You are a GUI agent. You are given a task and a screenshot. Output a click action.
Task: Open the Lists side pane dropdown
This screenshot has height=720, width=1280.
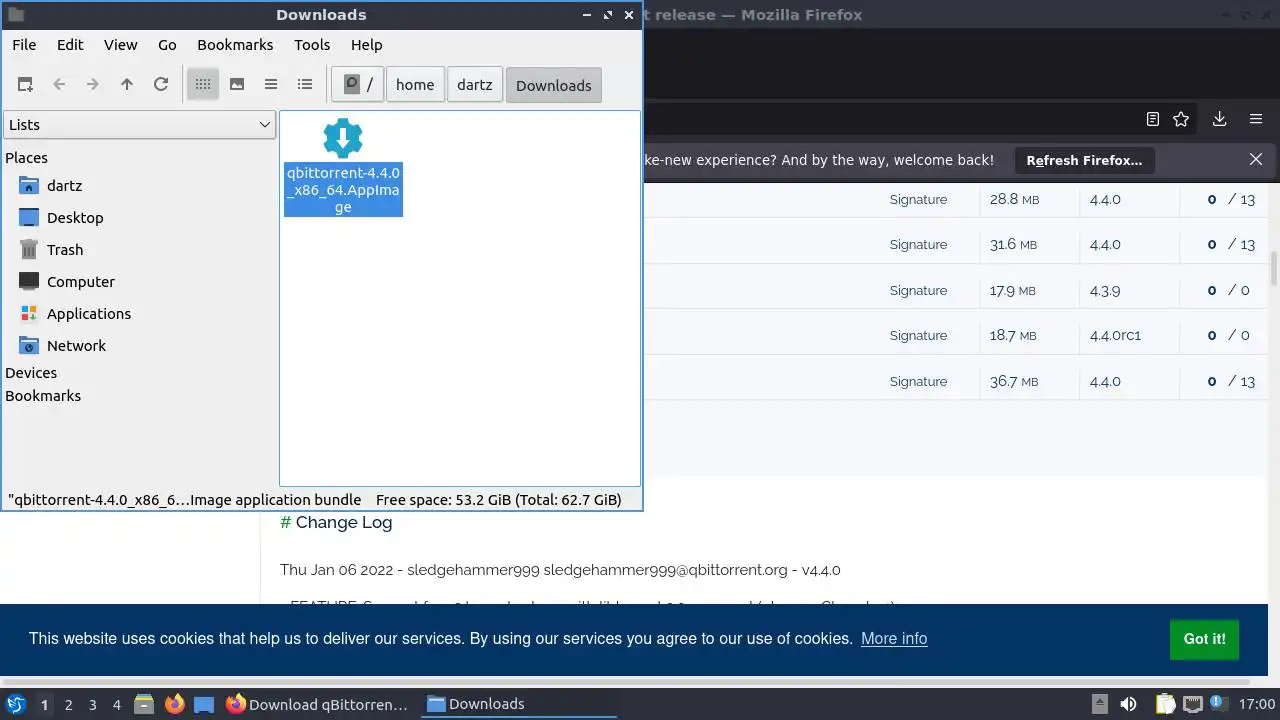[x=139, y=125]
